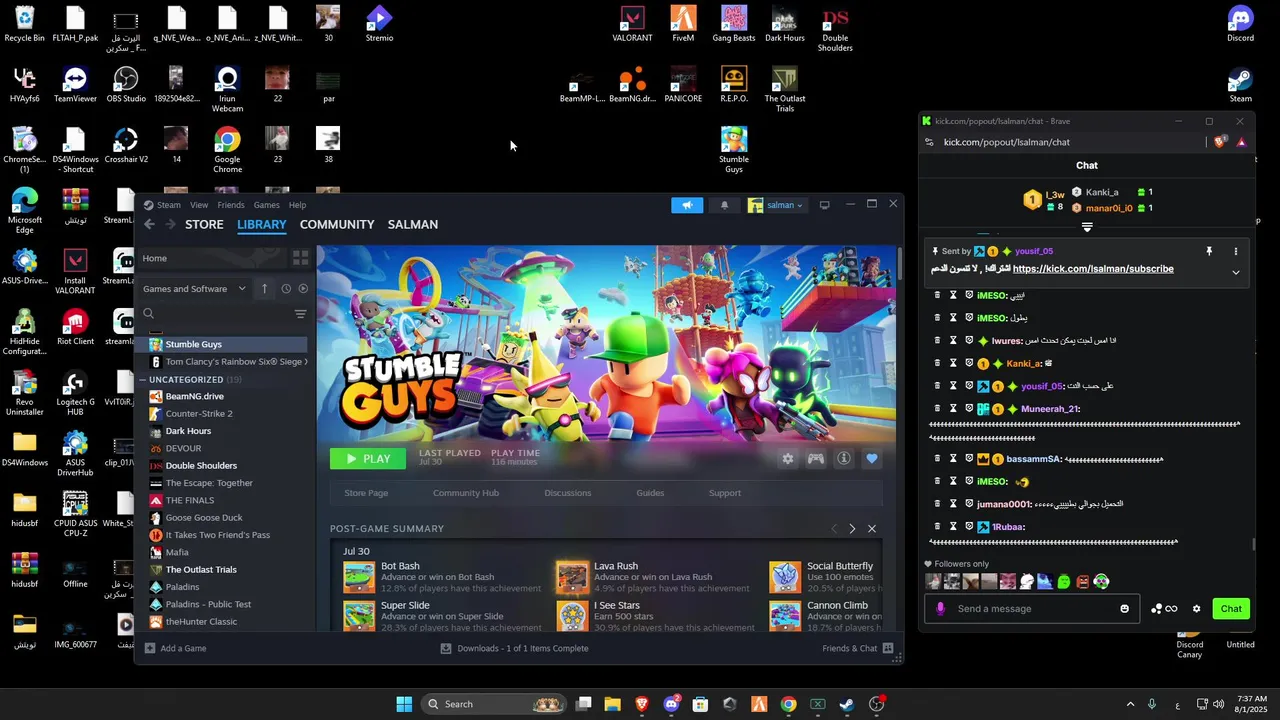Open Games and Software filter dropdown

coord(195,289)
